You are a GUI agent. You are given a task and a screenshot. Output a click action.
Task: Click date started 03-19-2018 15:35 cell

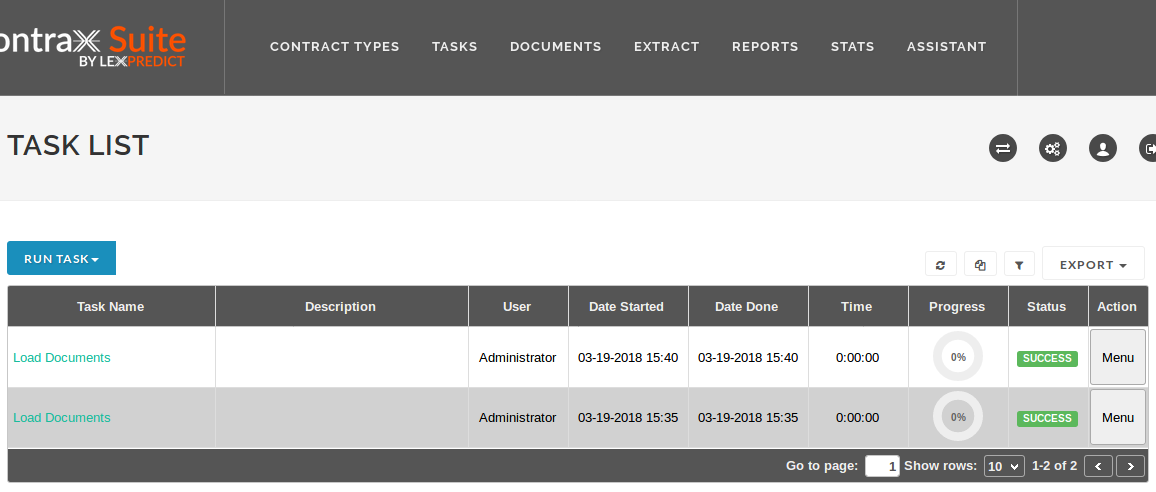click(628, 417)
